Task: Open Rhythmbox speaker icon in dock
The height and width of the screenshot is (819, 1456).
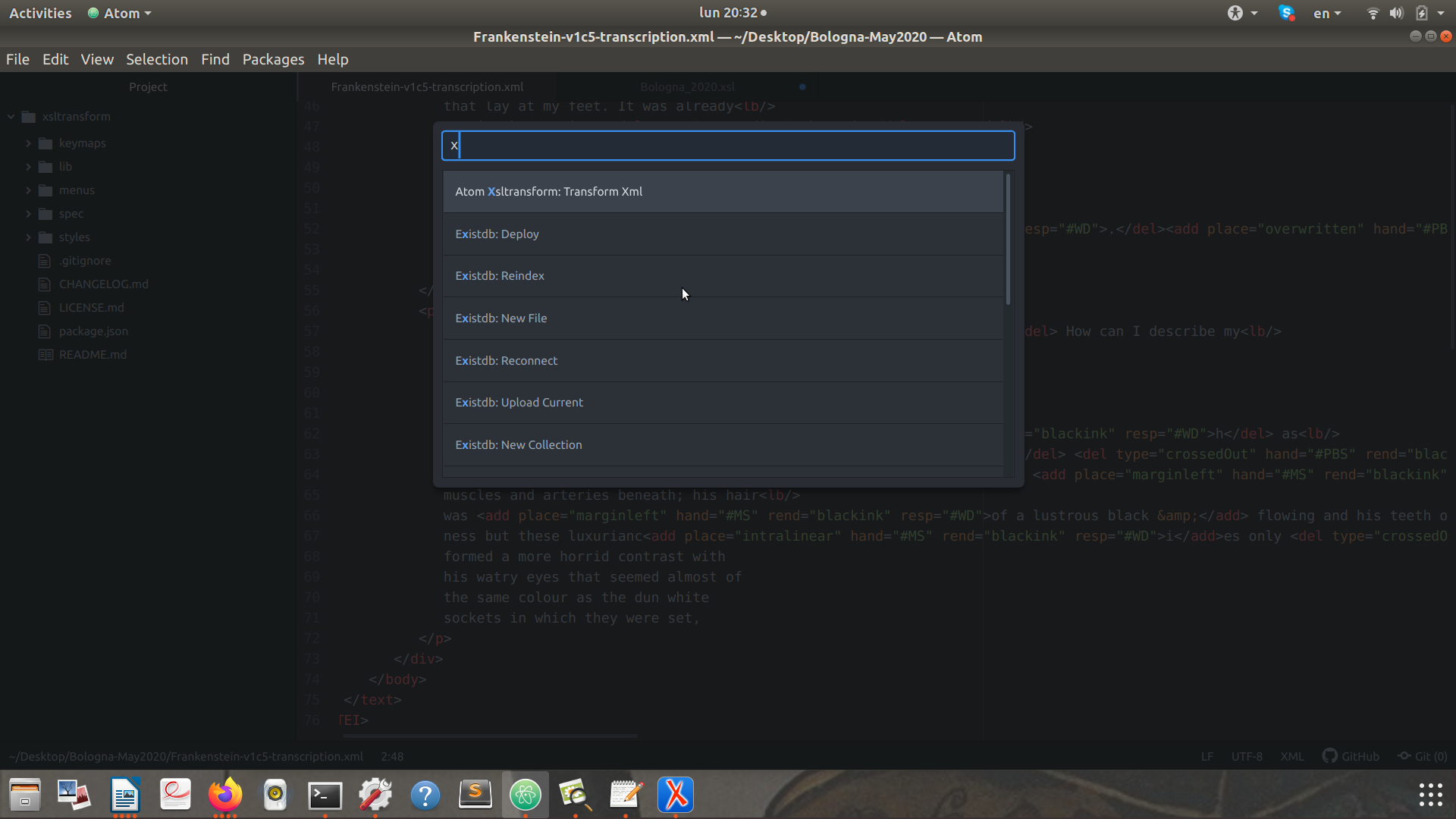Action: click(x=275, y=794)
